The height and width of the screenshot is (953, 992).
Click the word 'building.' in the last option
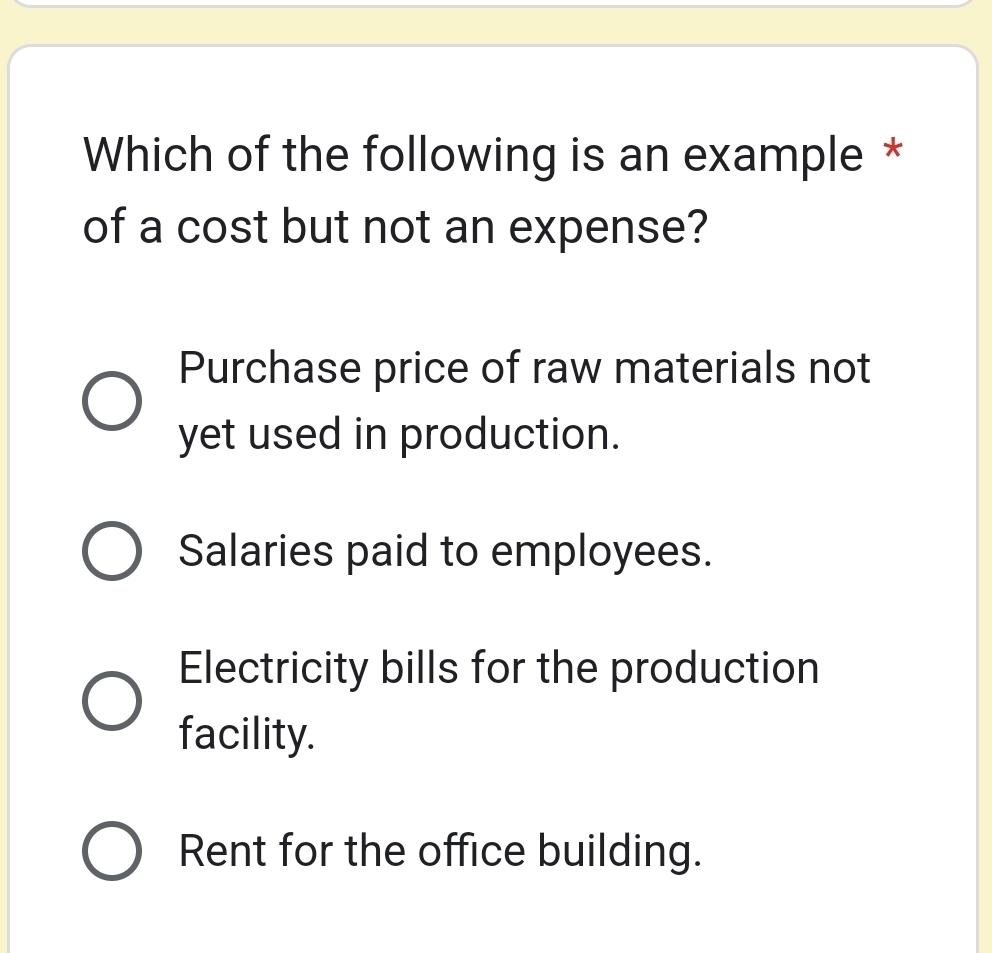point(618,851)
